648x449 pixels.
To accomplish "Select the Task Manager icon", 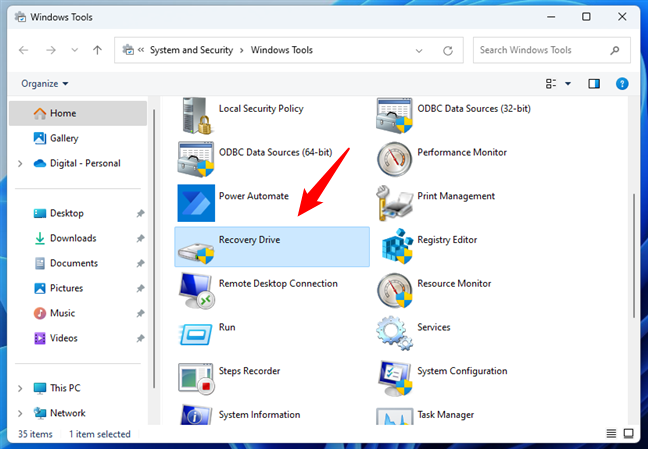I will click(x=394, y=416).
